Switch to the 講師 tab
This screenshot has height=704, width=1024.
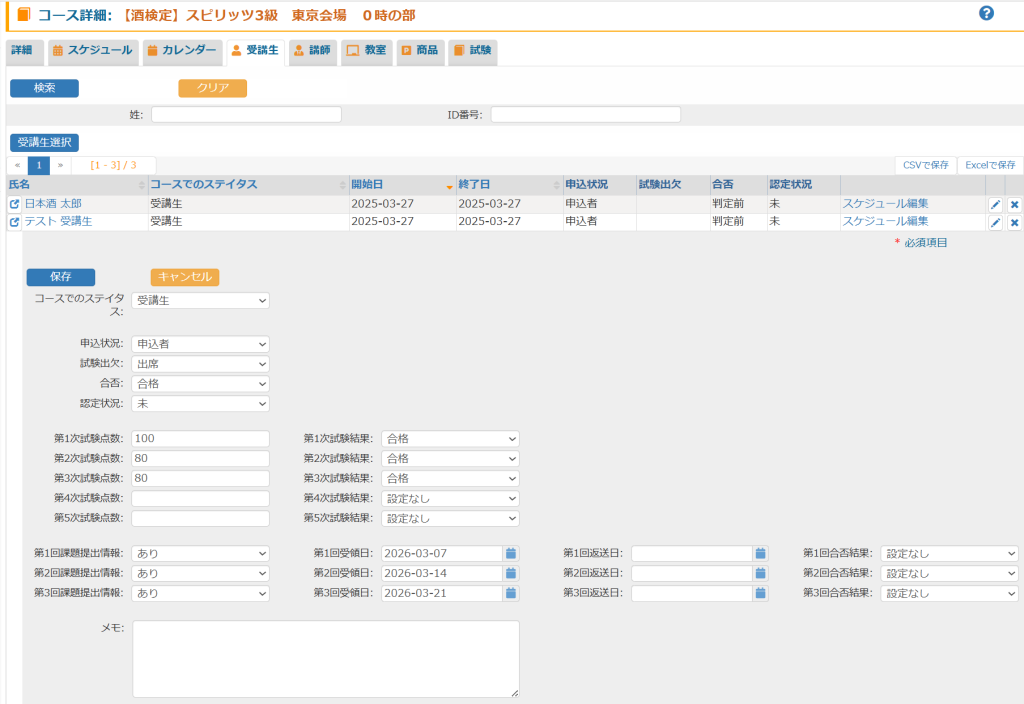(x=311, y=50)
